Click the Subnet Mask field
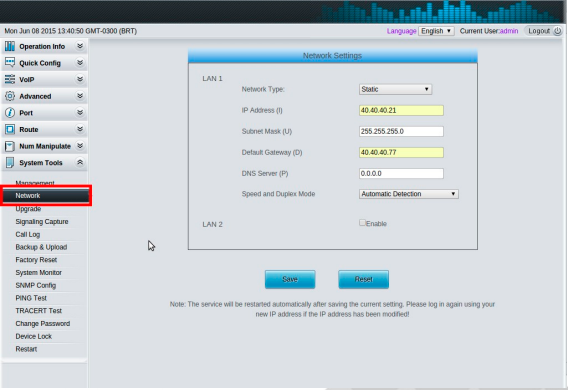Image resolution: width=568 pixels, height=390 pixels. (x=401, y=131)
